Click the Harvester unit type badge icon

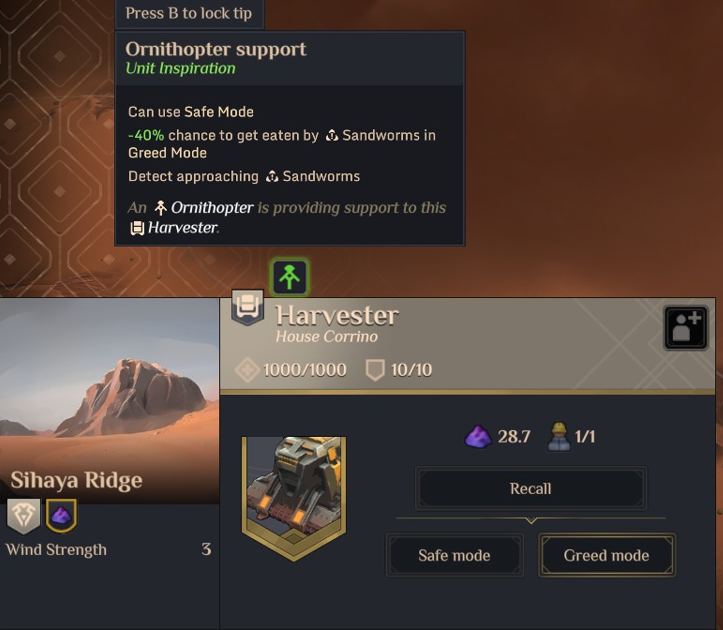pyautogui.click(x=248, y=307)
